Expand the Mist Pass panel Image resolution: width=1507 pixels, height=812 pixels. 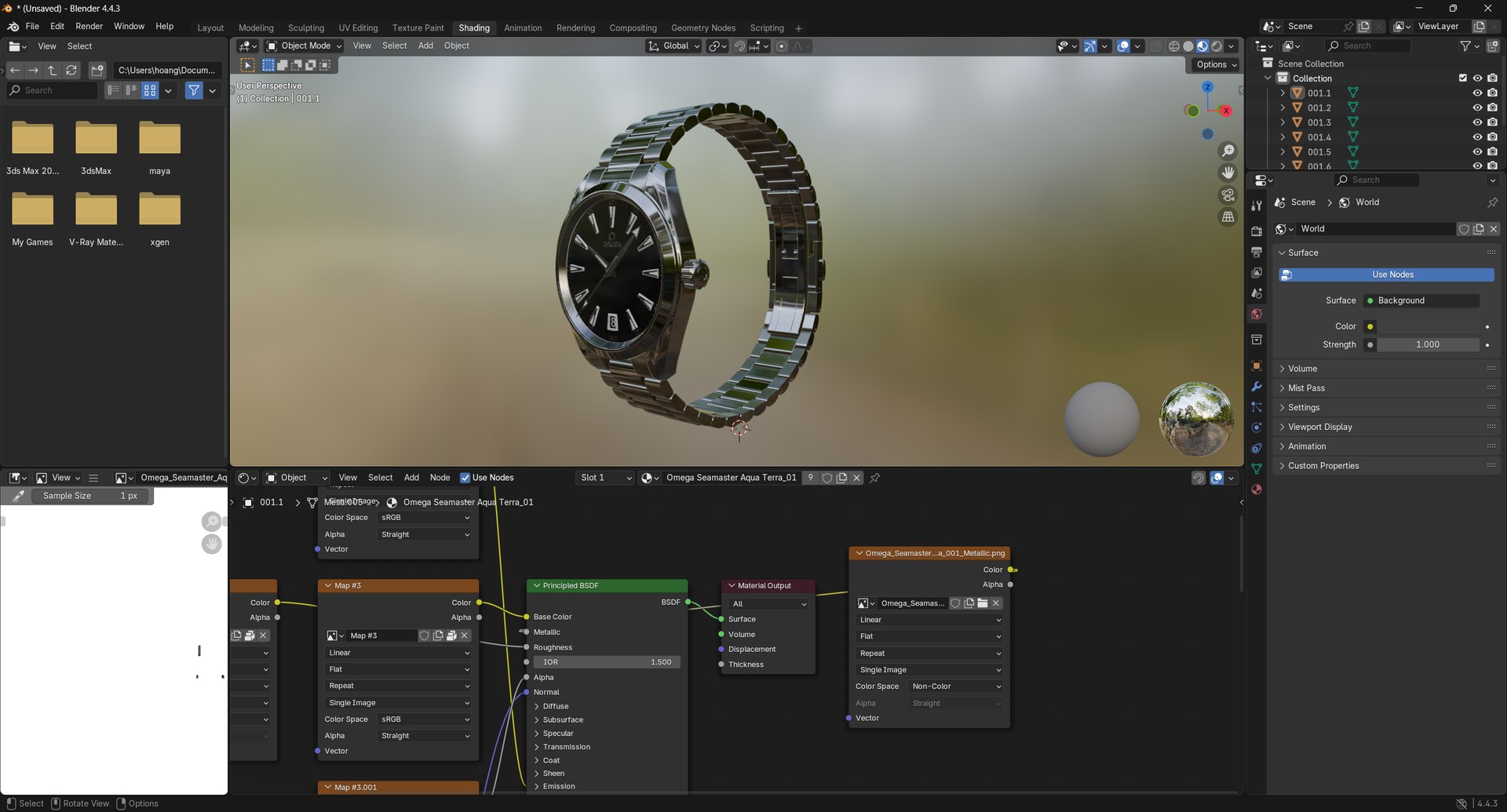click(1385, 388)
